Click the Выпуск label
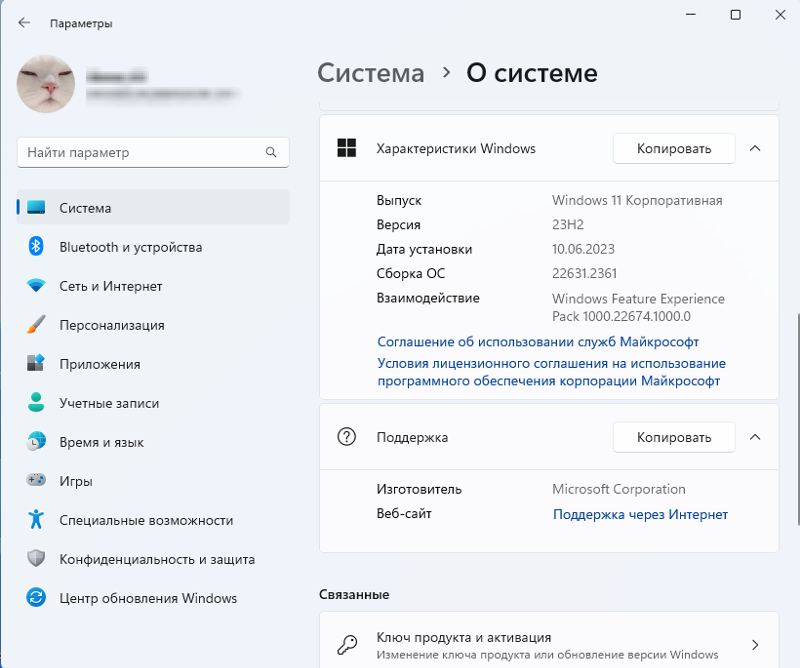Viewport: 800px width, 668px height. pos(399,201)
